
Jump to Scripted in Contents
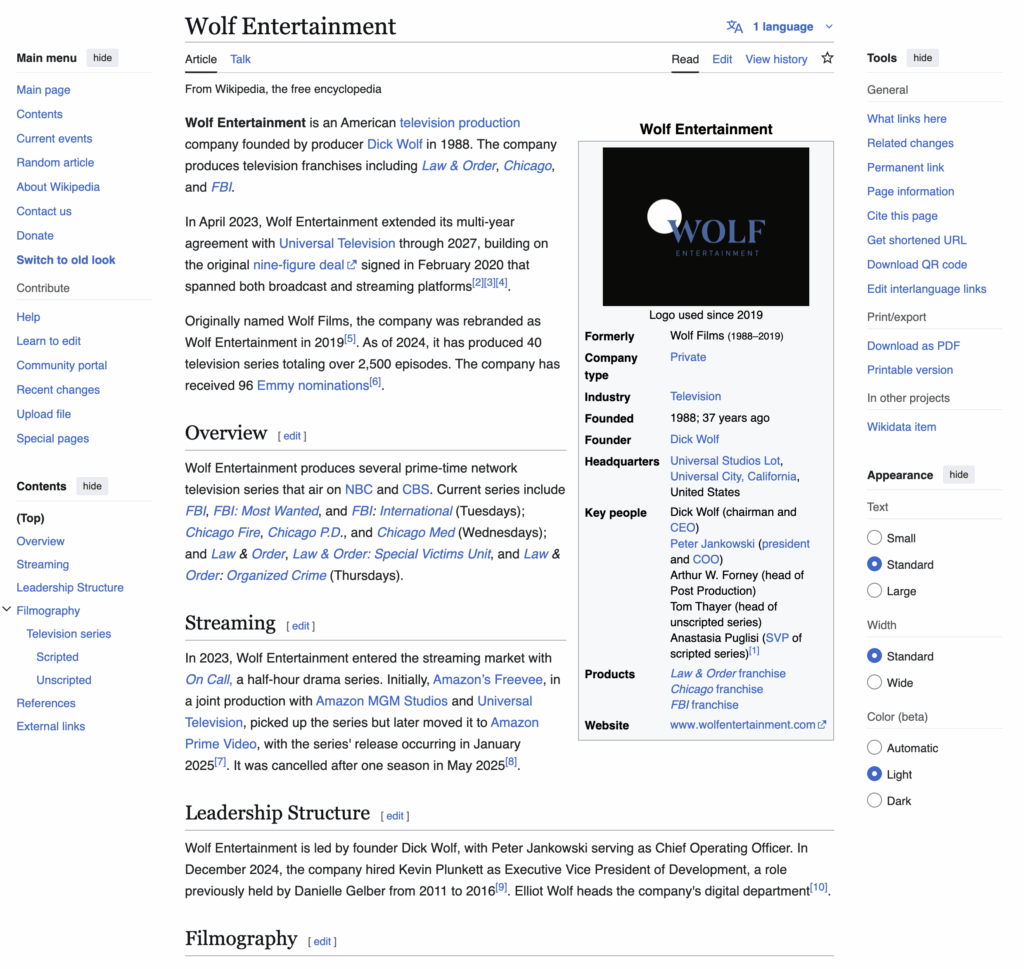[57, 657]
